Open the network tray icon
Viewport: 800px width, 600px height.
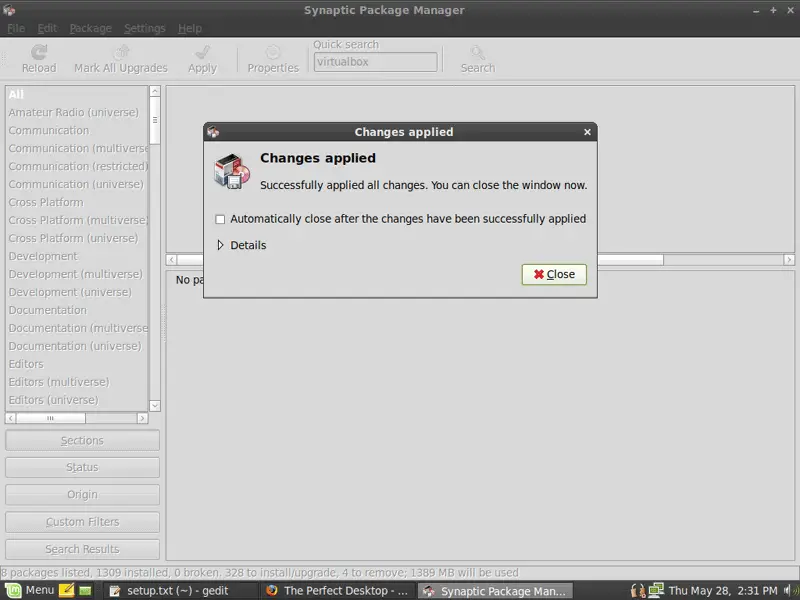(x=656, y=591)
